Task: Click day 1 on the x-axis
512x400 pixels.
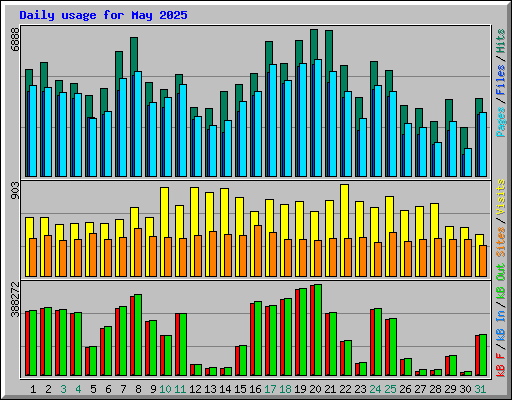Action: click(x=33, y=389)
